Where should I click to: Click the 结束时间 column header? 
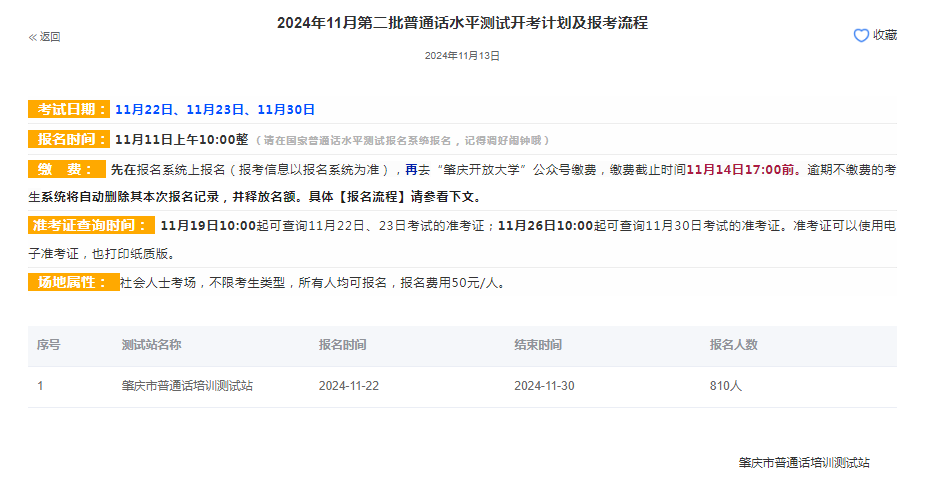(538, 345)
